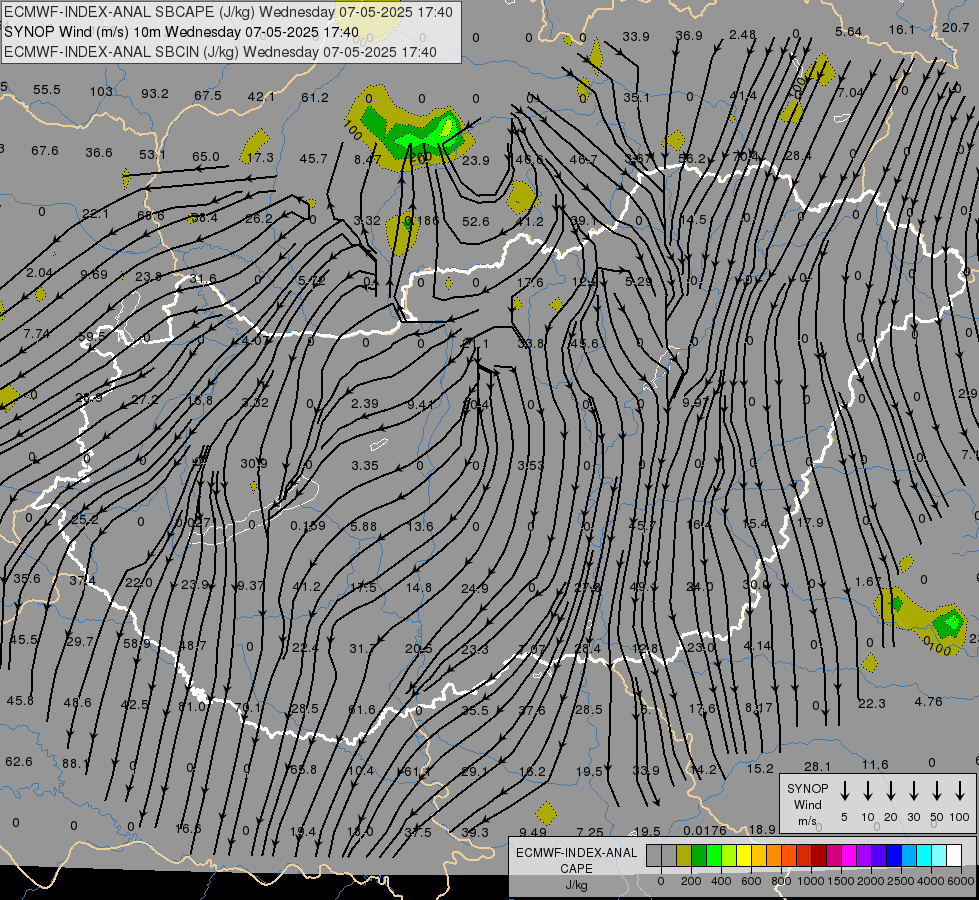Select the magenta swatch in CAPE legend

click(x=849, y=856)
